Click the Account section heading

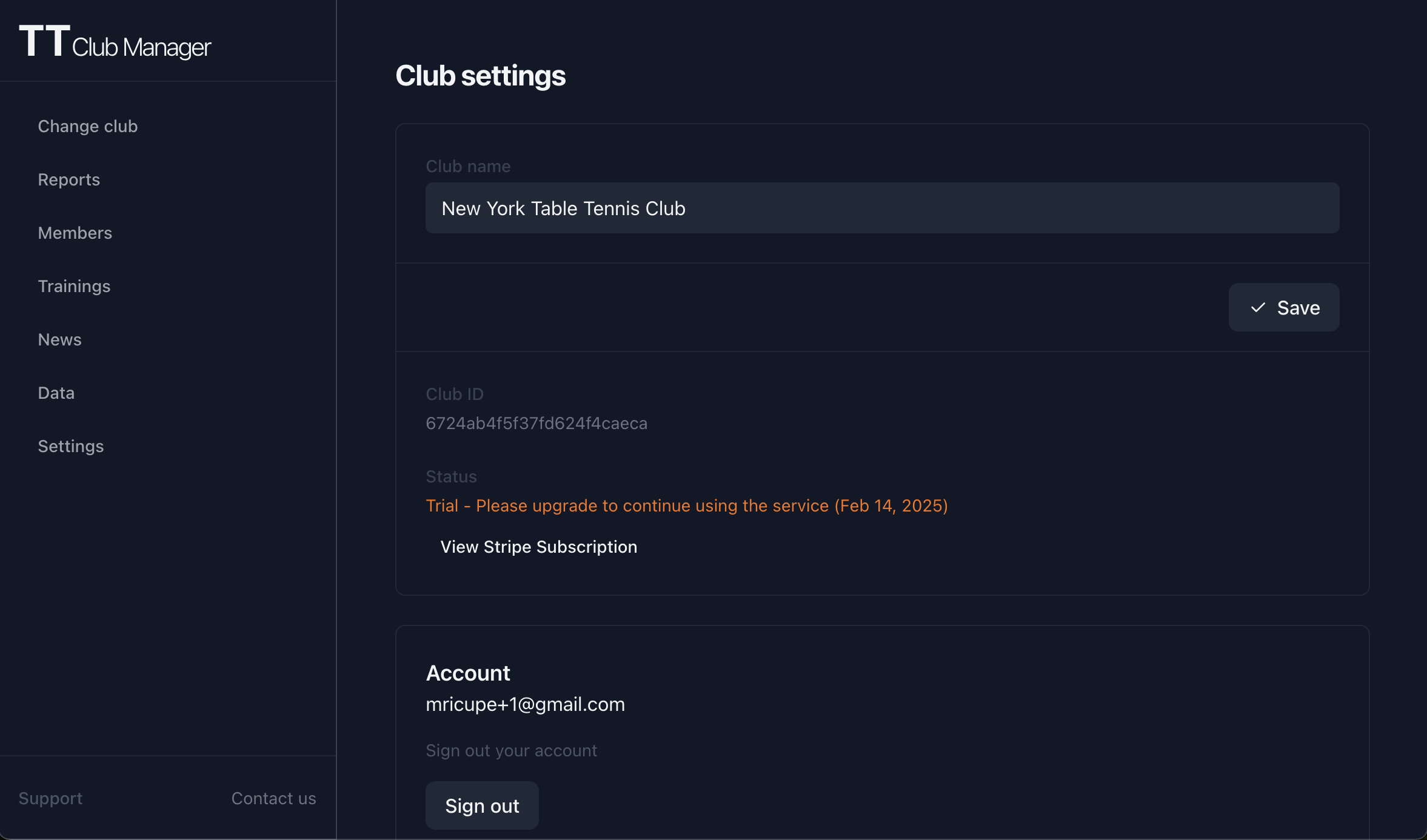pyautogui.click(x=468, y=673)
